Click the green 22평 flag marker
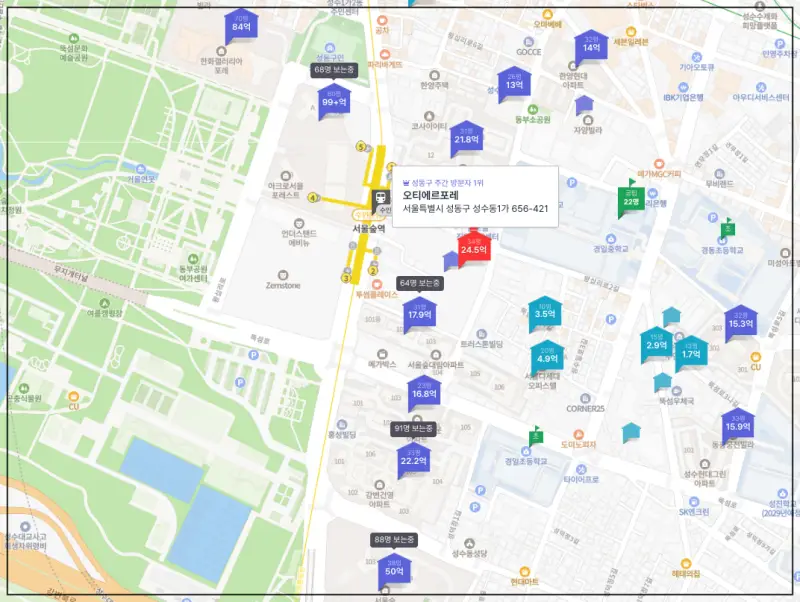 tap(631, 199)
